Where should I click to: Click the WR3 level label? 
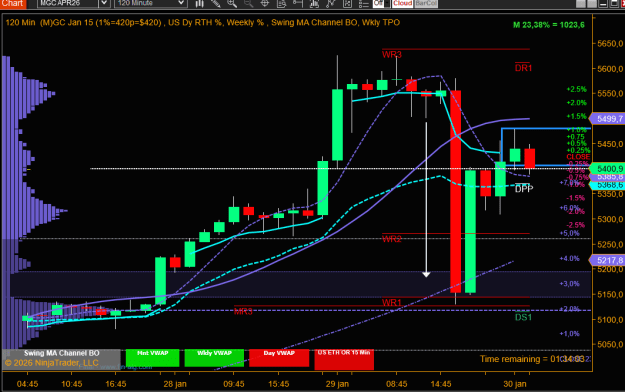(x=392, y=55)
